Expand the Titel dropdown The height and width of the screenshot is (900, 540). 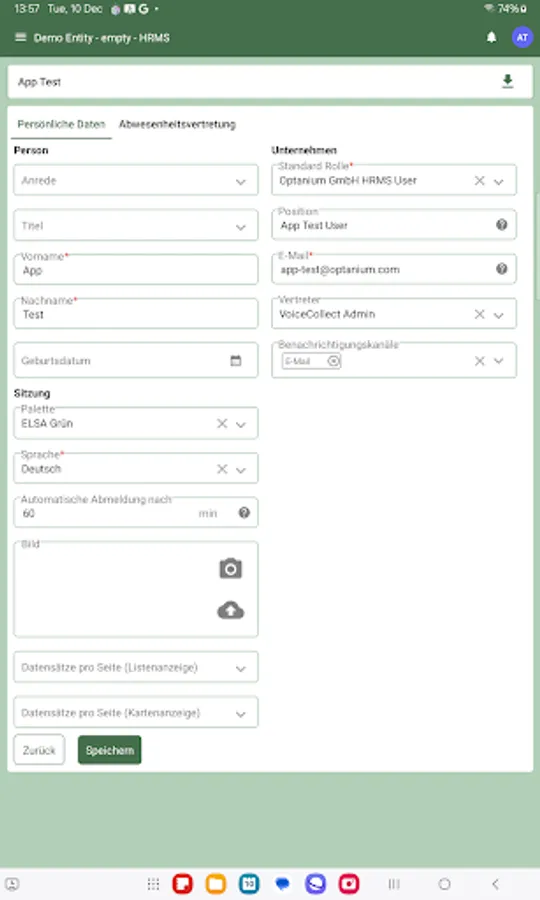pos(136,226)
